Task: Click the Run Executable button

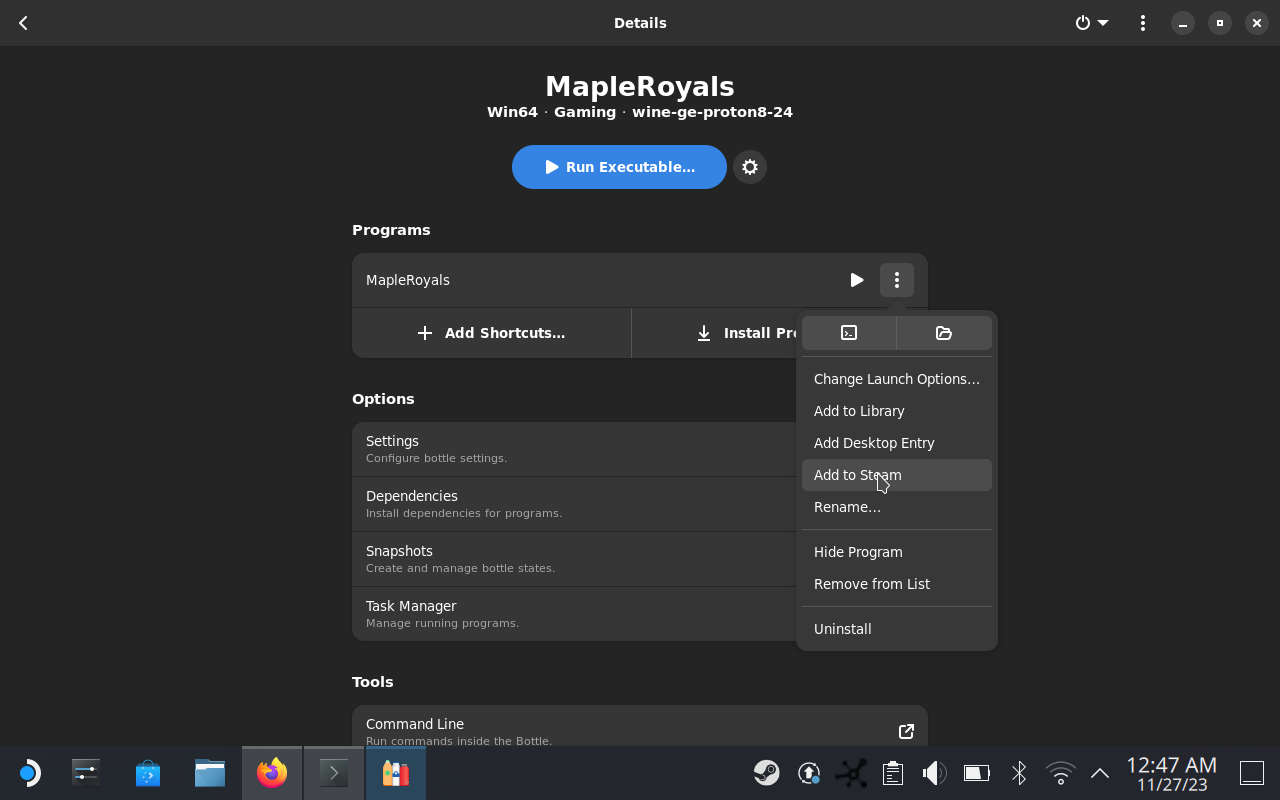Action: (x=619, y=167)
